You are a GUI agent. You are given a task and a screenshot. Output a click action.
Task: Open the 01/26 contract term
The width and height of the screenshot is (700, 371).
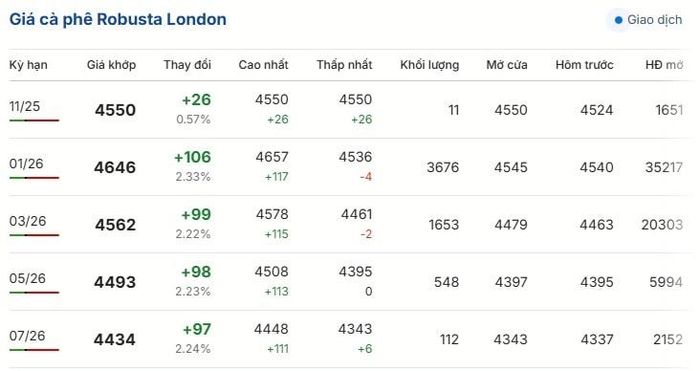[x=26, y=163]
